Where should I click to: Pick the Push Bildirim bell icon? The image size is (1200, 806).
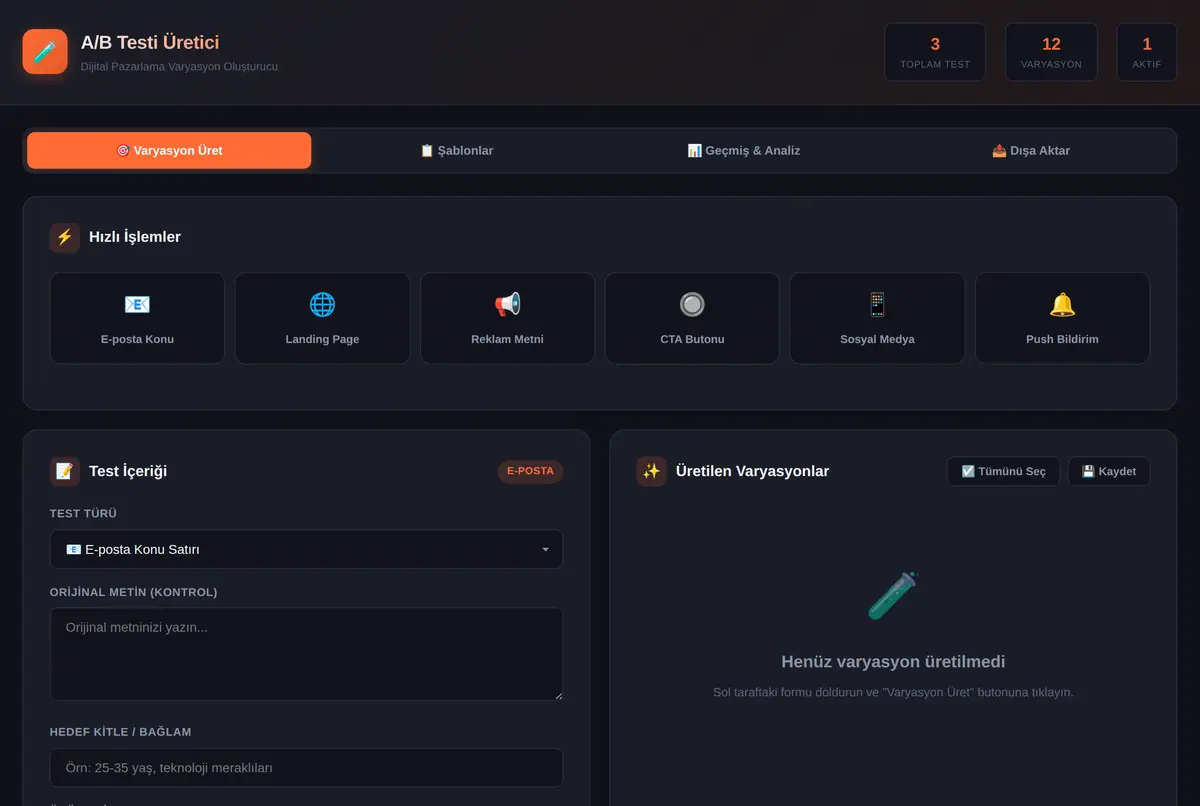click(x=1062, y=305)
